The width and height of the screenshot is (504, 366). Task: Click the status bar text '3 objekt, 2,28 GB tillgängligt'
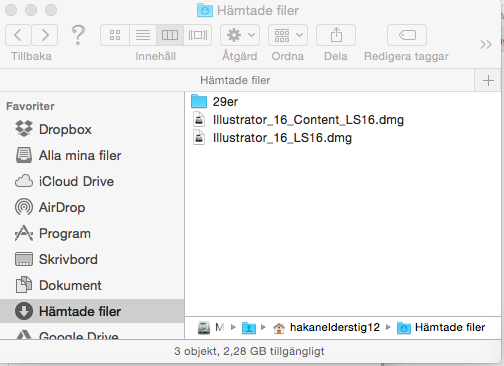point(249,351)
